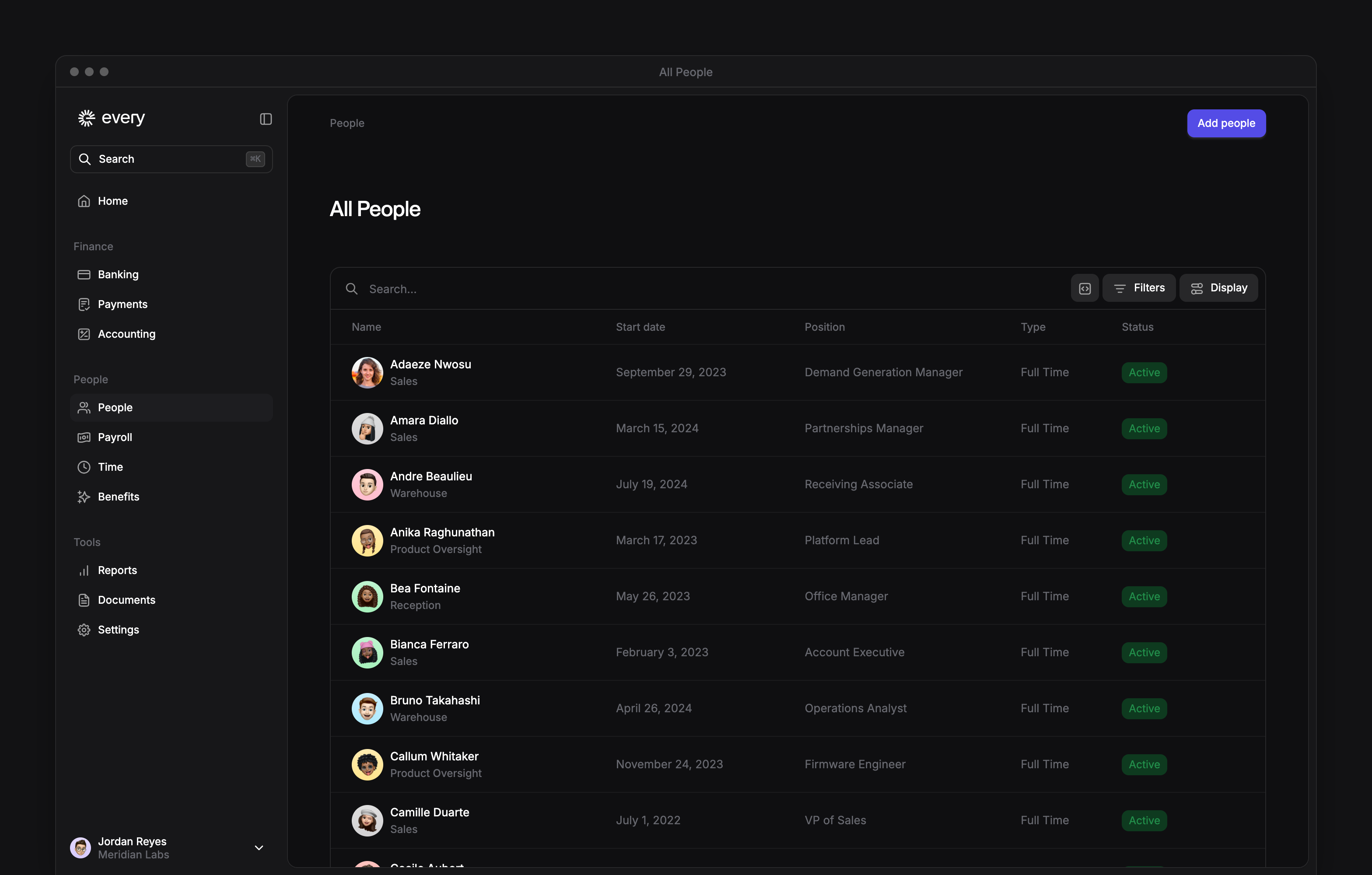Click Camille Duarte's name
This screenshot has height=875, width=1372.
(x=430, y=812)
